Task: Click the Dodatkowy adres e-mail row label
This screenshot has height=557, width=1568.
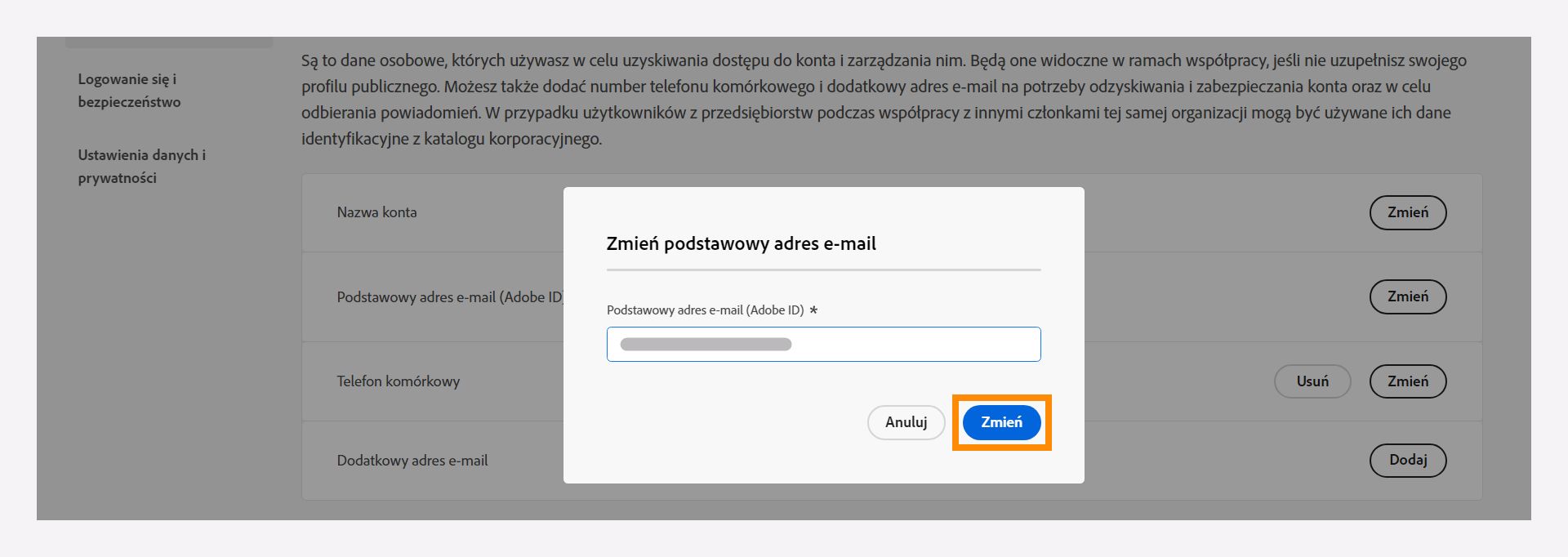Action: [413, 460]
